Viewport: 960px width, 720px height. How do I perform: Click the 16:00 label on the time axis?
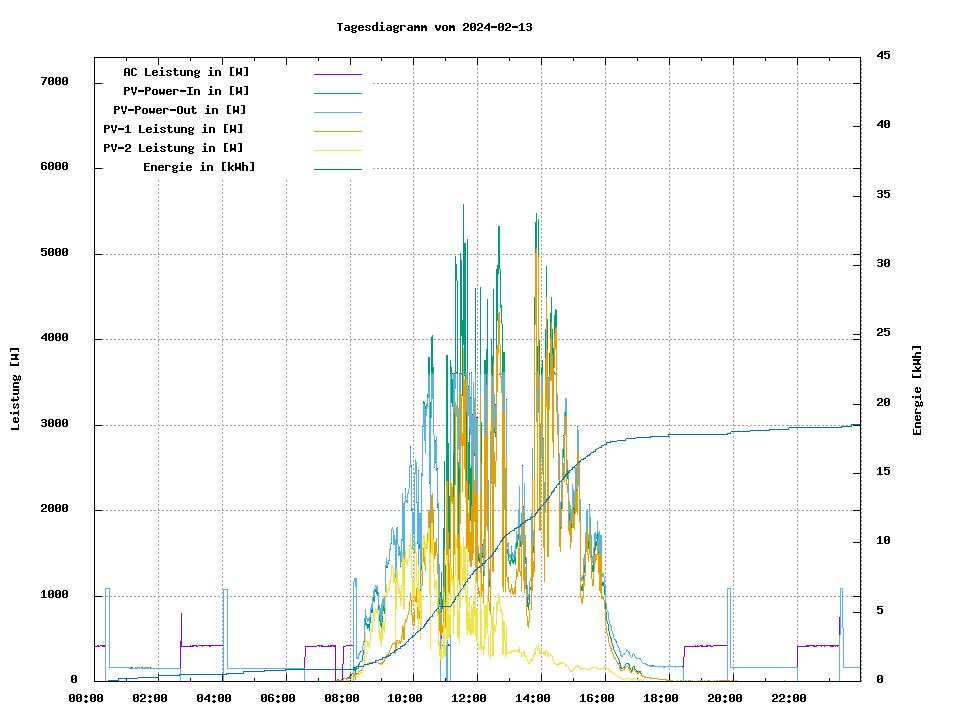[597, 698]
